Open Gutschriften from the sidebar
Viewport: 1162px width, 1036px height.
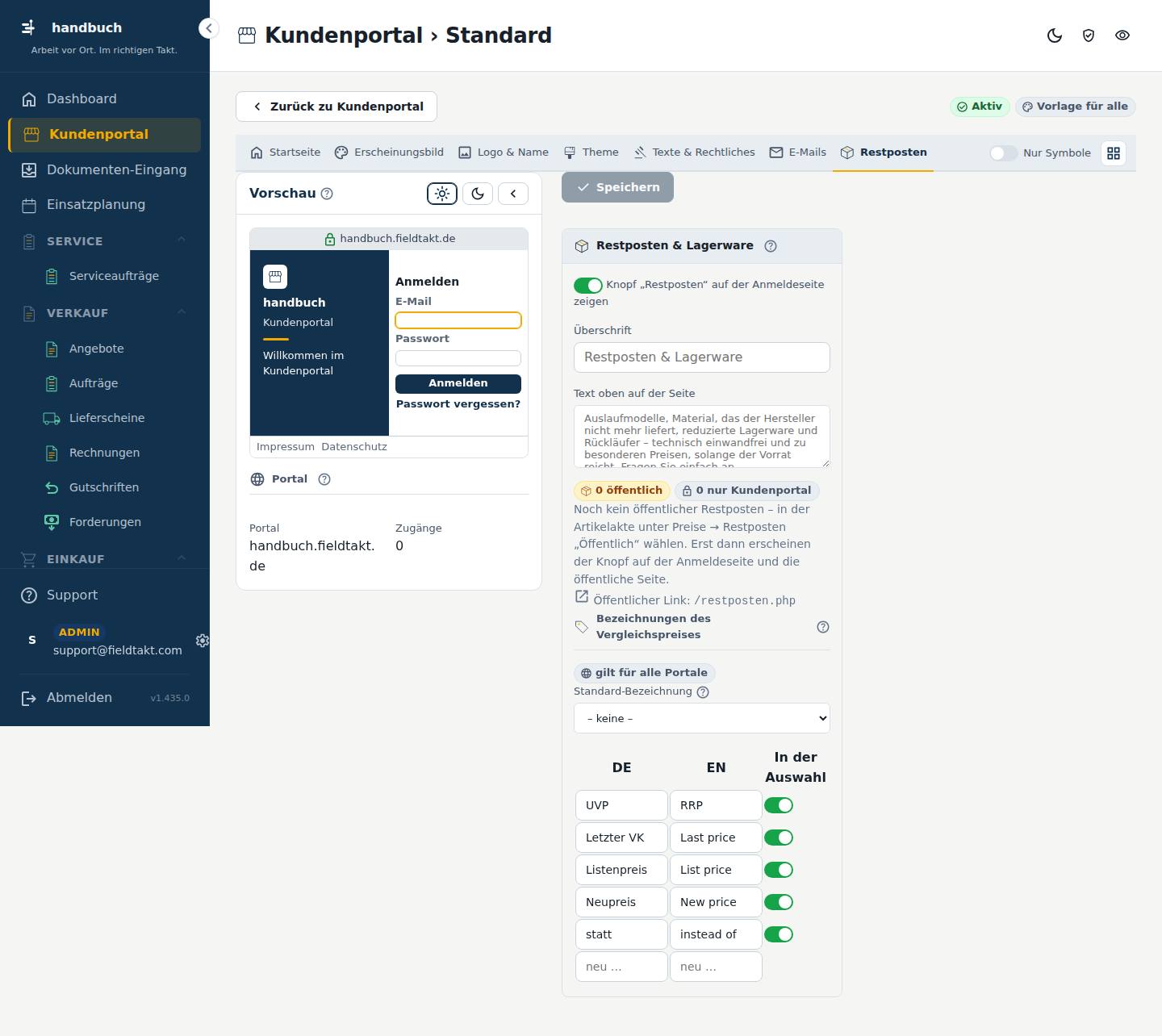105,487
